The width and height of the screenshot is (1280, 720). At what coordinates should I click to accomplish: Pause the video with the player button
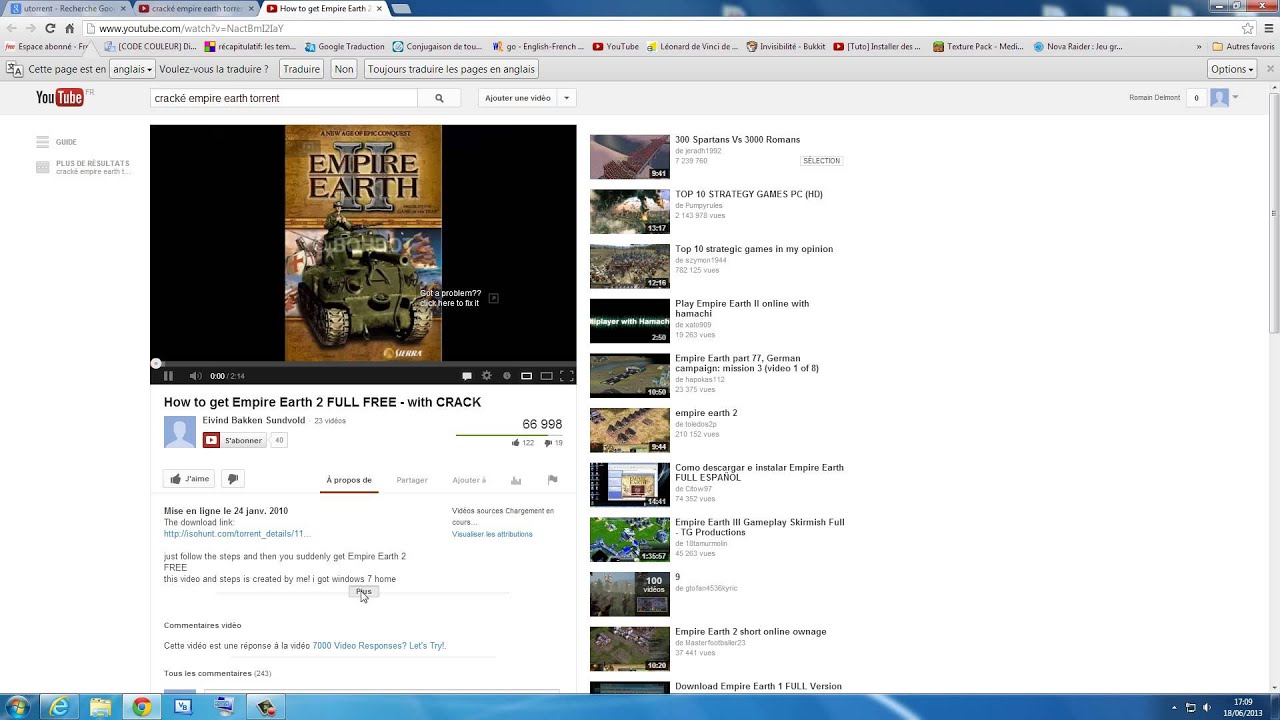(x=168, y=376)
